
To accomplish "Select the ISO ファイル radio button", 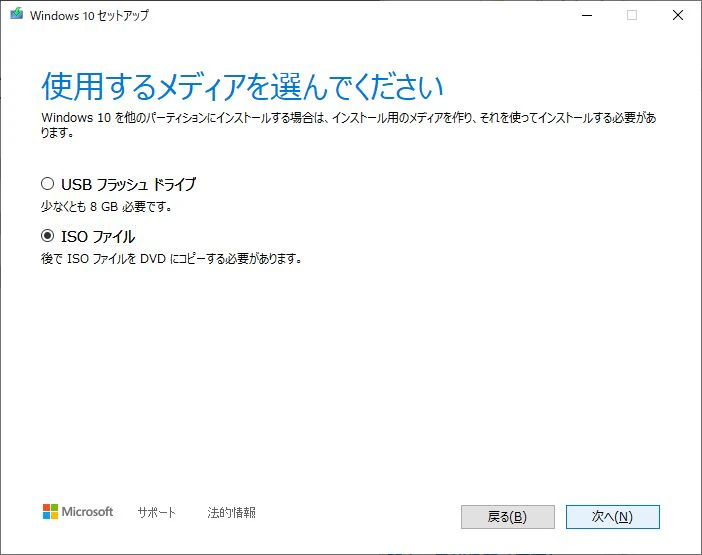I will tap(47, 235).
